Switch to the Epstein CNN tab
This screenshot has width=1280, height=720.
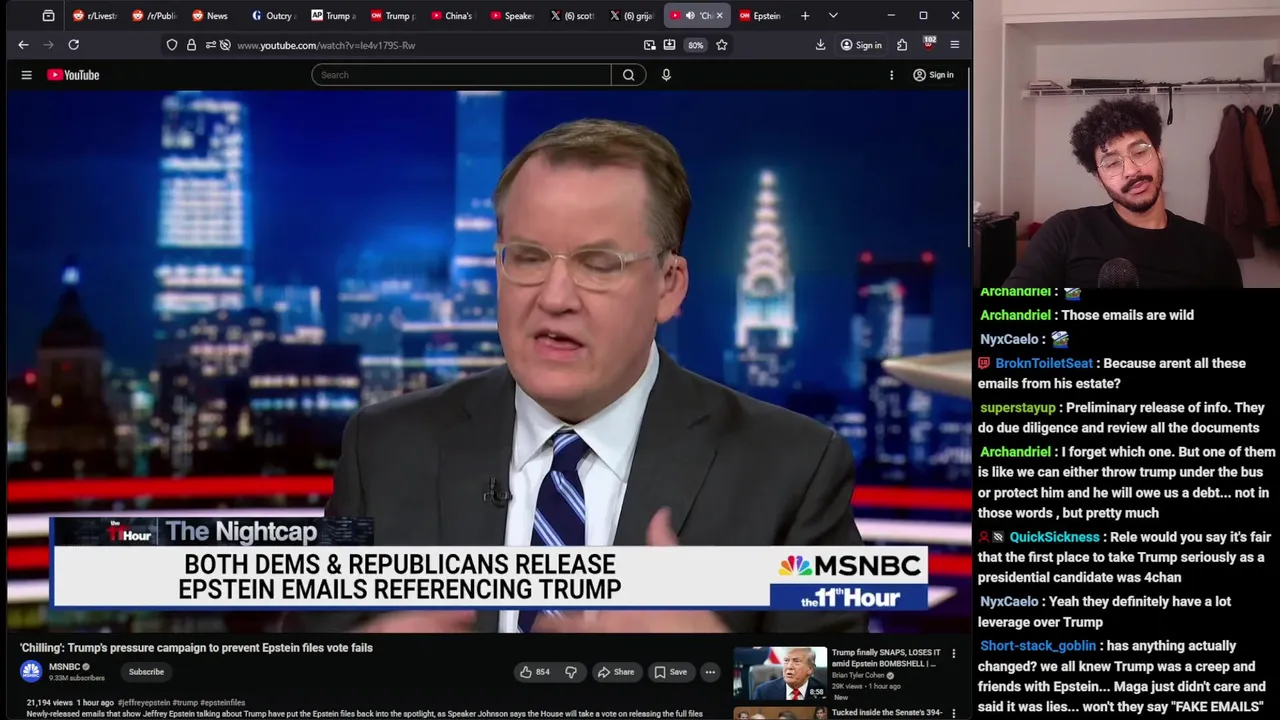tap(760, 16)
